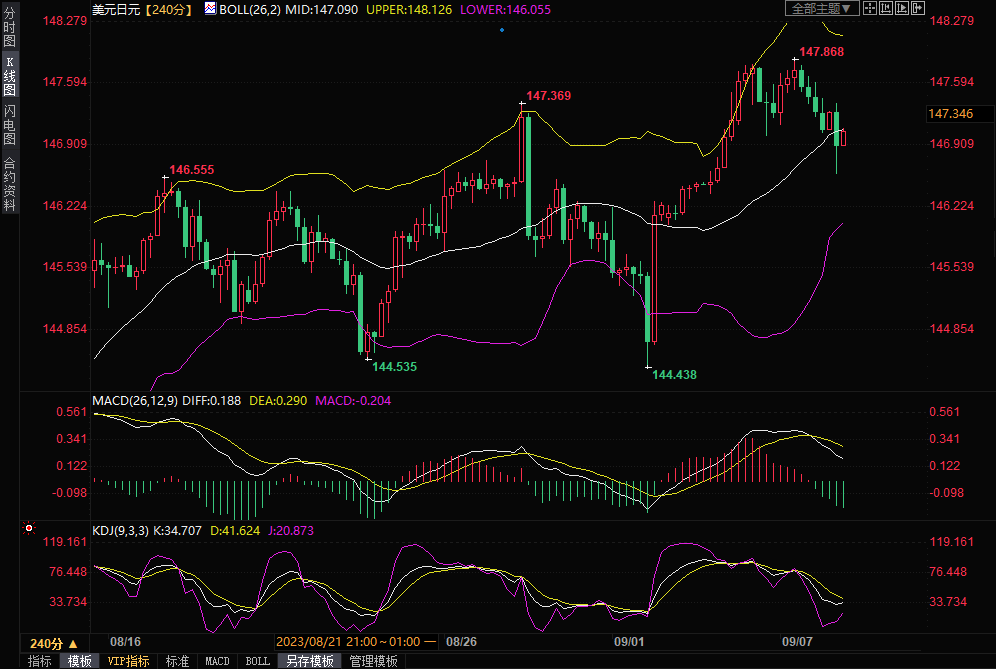Expand the 240分 period selector
This screenshot has width=996, height=669.
(x=53, y=643)
